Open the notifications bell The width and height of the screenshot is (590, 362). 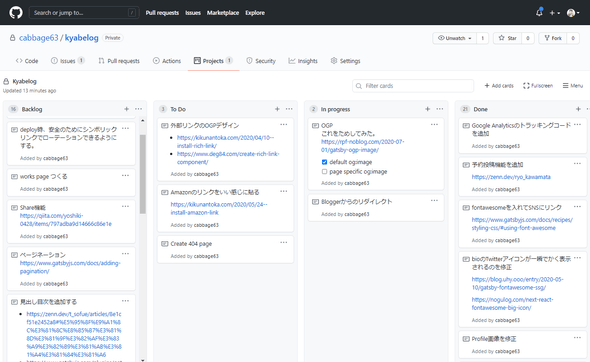point(539,12)
